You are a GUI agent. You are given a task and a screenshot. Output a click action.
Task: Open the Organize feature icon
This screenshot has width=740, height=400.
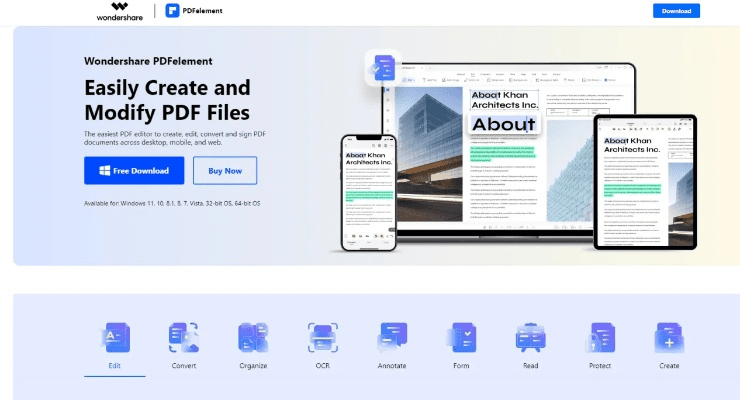(253, 339)
